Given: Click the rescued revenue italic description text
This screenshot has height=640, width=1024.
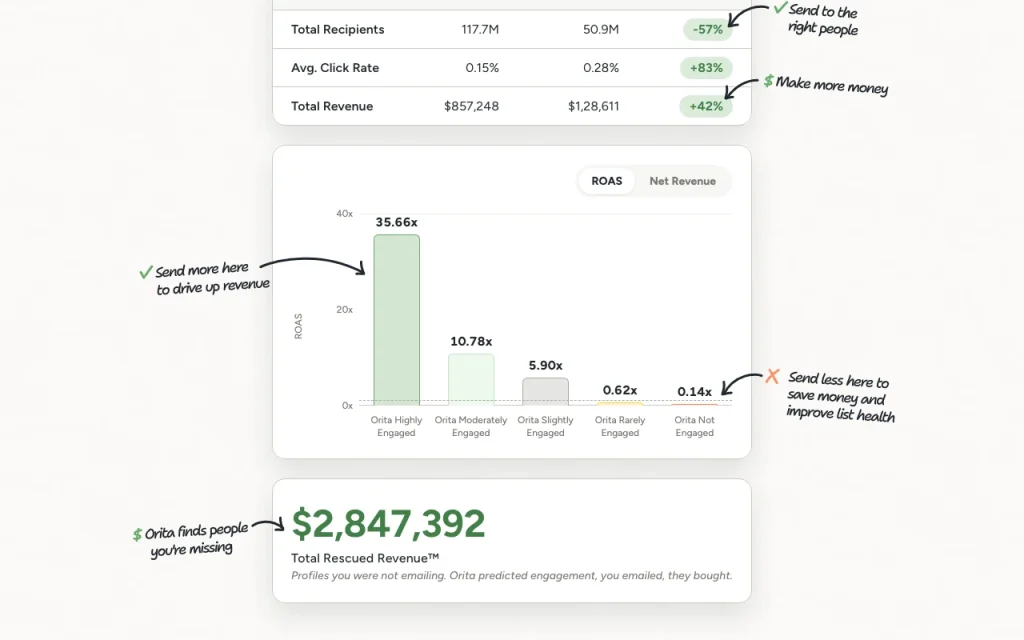Looking at the screenshot, I should [x=511, y=575].
